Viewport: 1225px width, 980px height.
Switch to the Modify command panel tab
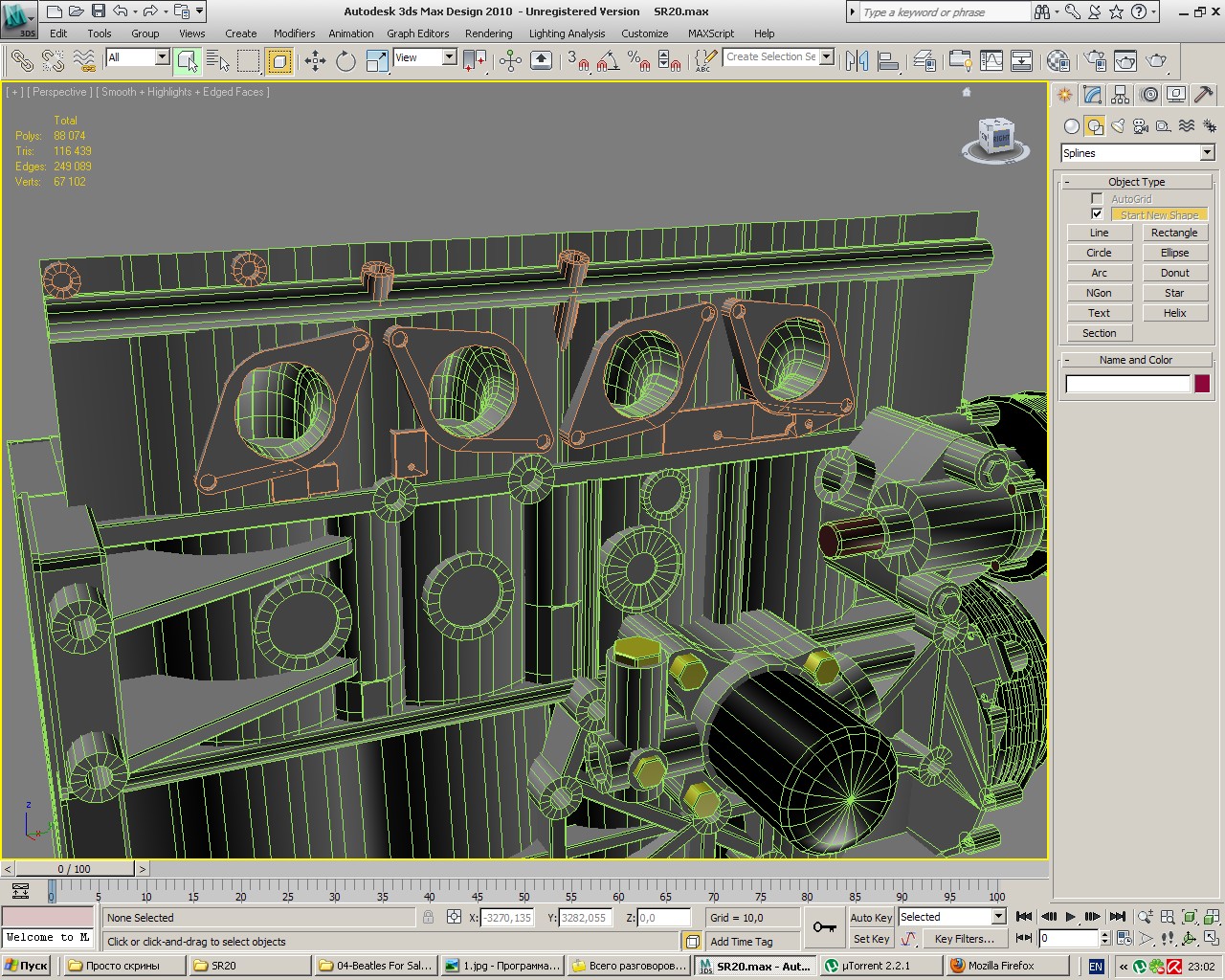click(1092, 95)
